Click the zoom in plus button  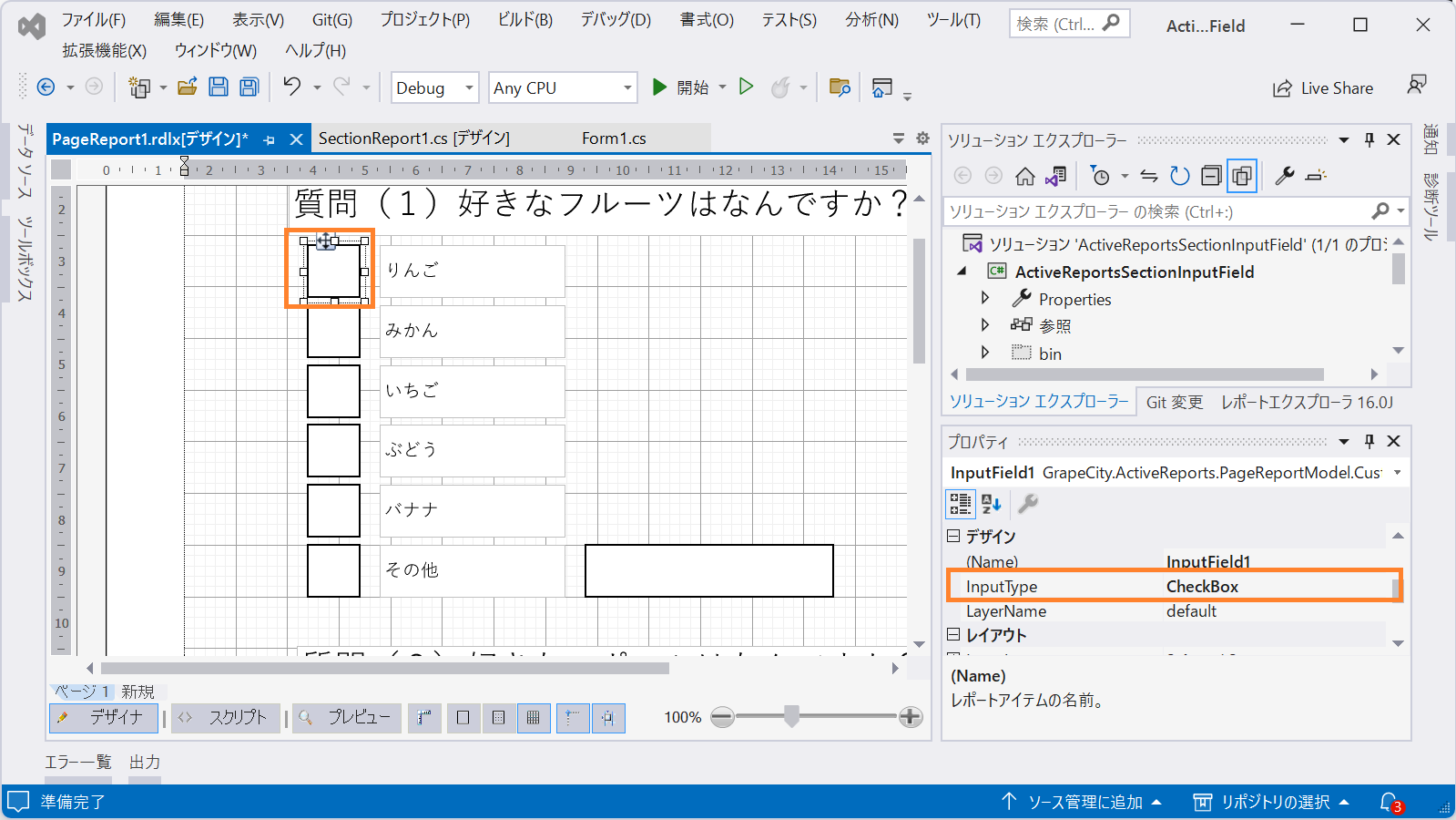tap(911, 717)
